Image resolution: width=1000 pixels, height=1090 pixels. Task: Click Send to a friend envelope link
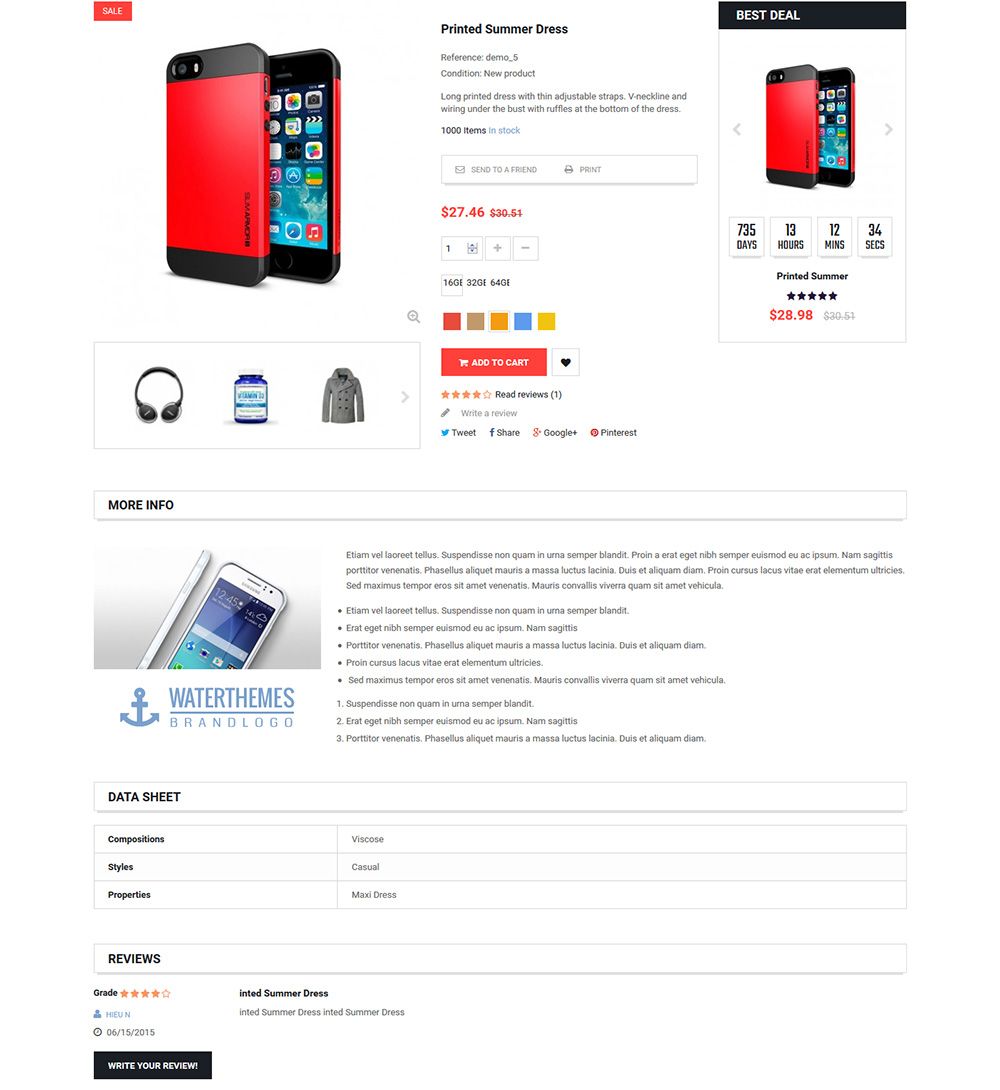[x=495, y=170]
